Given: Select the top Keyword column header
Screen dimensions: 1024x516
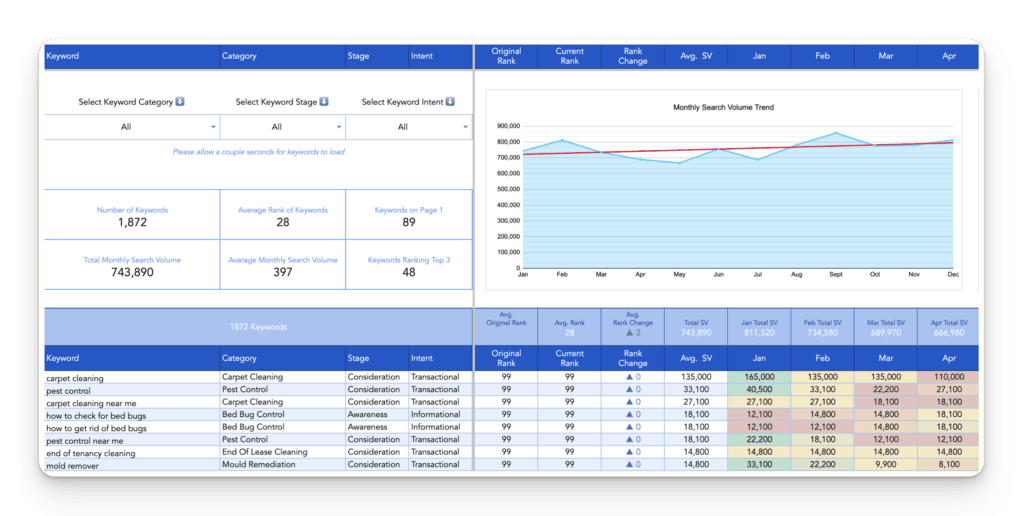Looking at the screenshot, I should coord(63,56).
